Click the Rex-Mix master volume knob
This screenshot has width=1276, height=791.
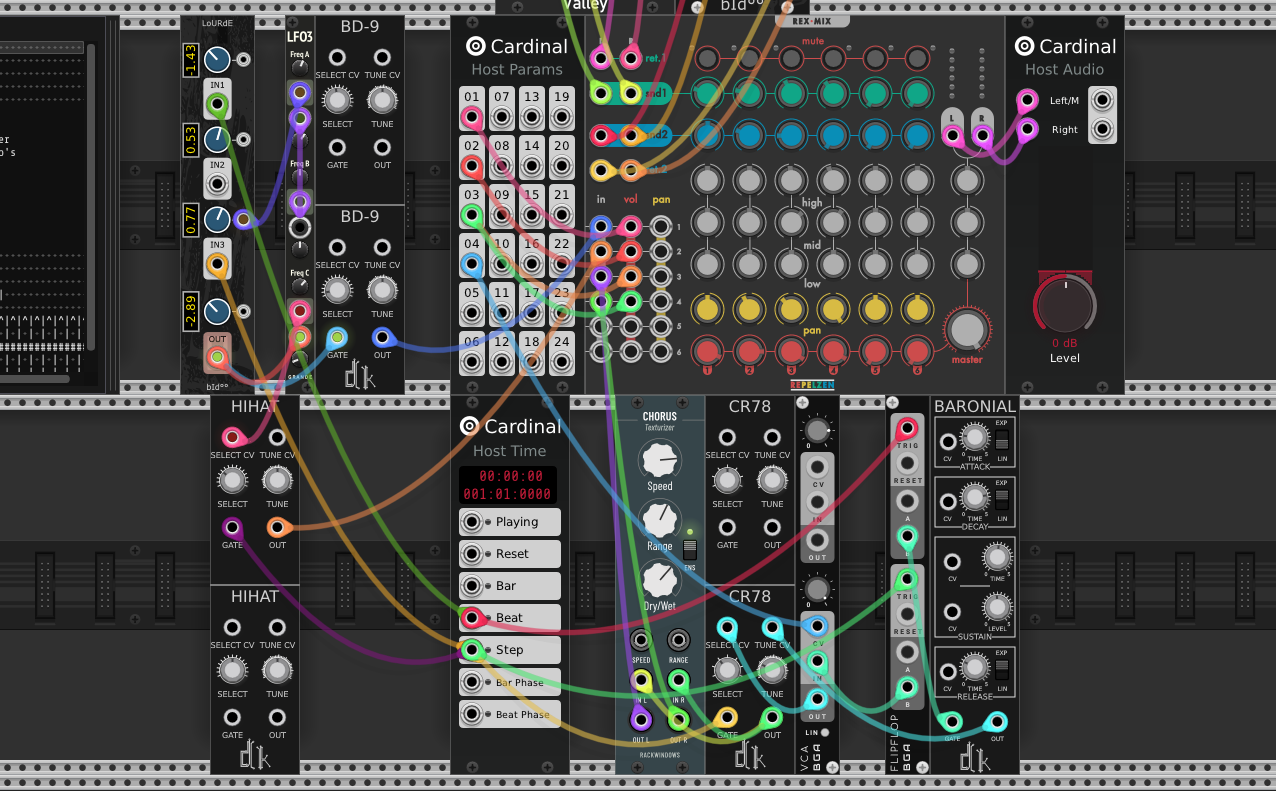pyautogui.click(x=966, y=330)
